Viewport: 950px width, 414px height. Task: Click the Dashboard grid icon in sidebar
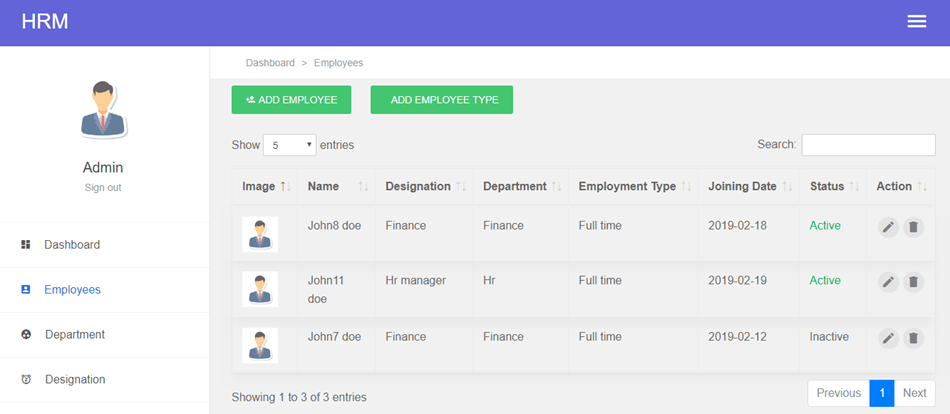point(25,245)
